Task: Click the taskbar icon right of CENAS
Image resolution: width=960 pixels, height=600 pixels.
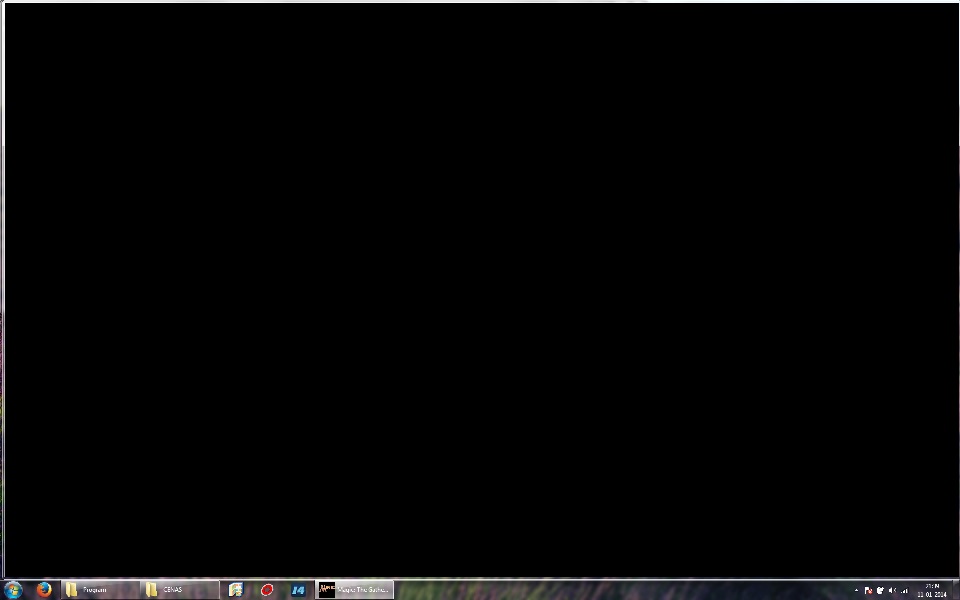Action: pos(236,590)
